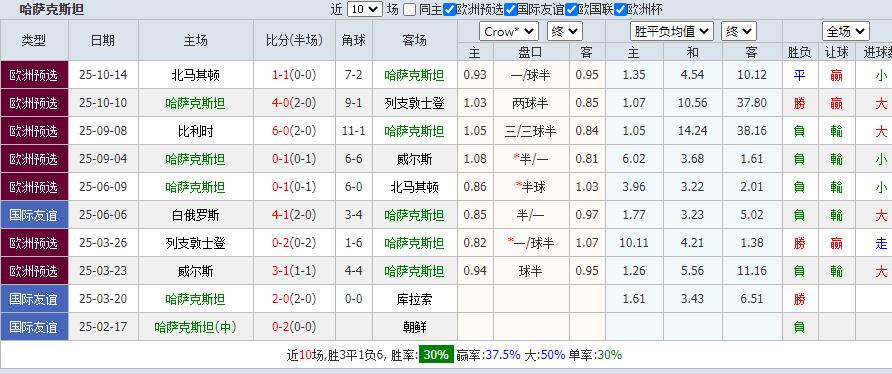Click away odds 37.80

(x=751, y=104)
